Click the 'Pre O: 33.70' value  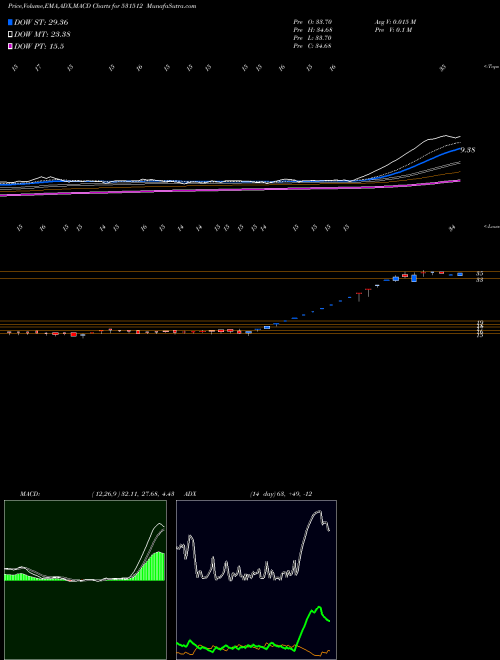pos(313,22)
